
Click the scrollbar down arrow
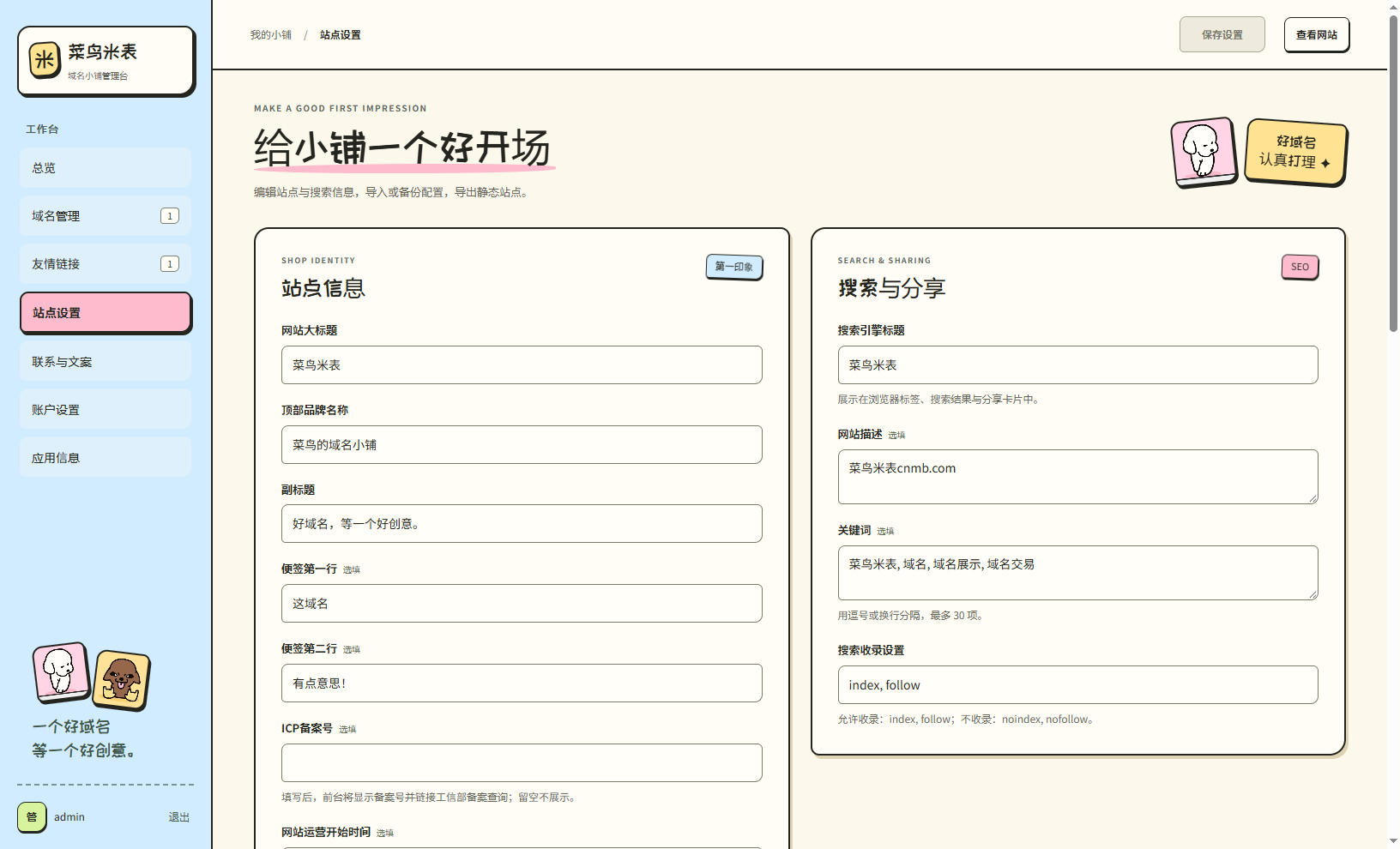[1393, 841]
